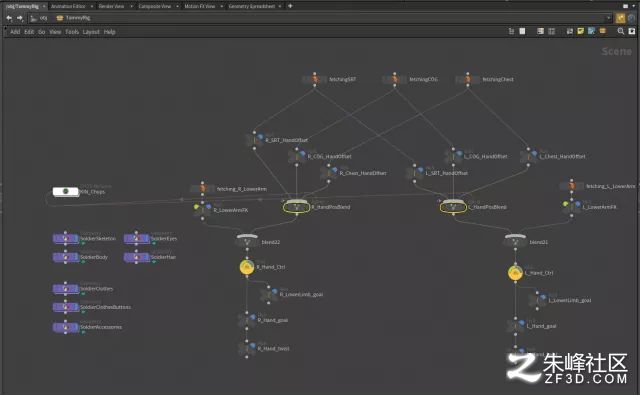
Task: Expand pane options arrow at top right
Action: pos(632,6)
